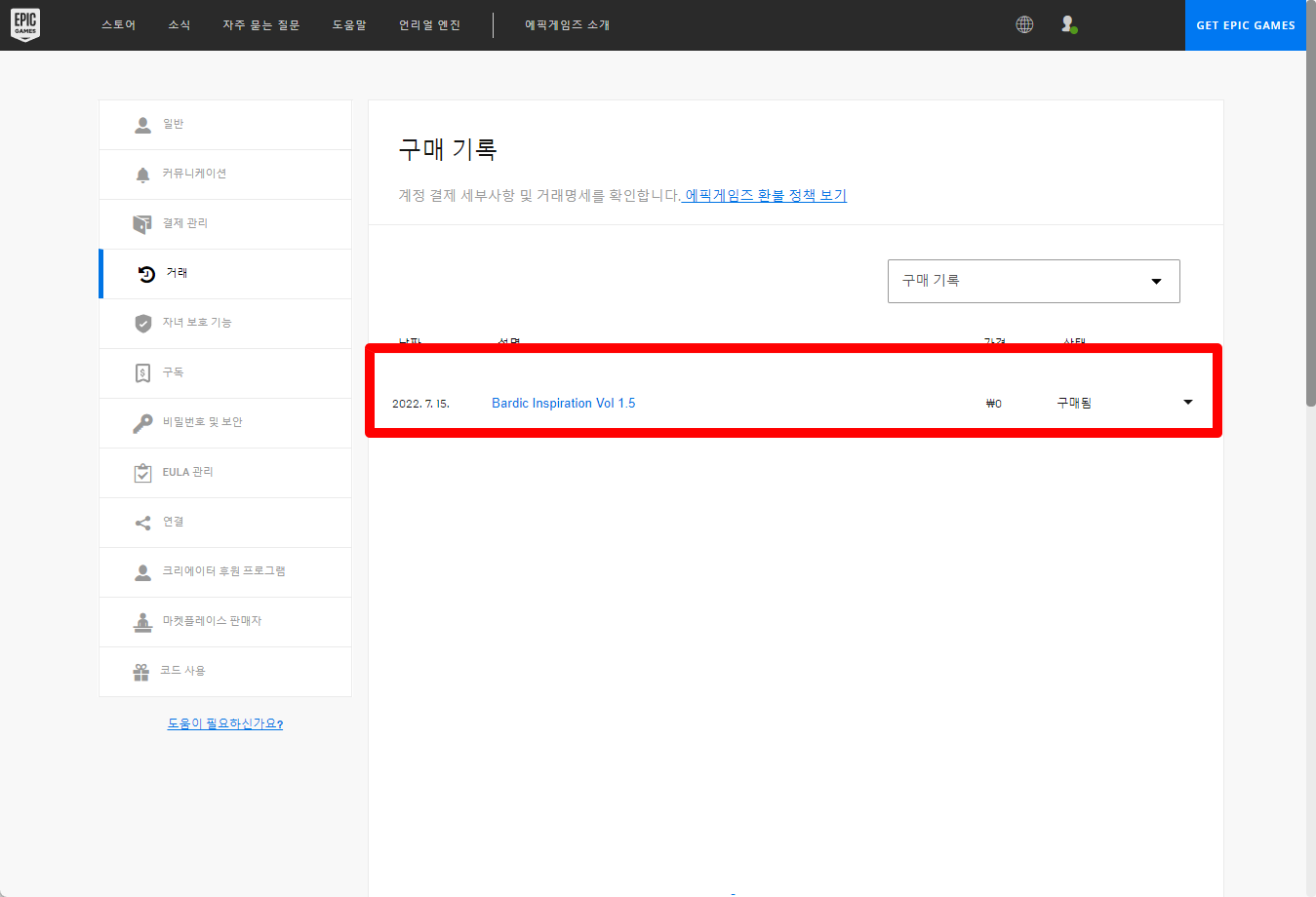Click the person icon for 크리에이터 후원 프로그램

click(142, 572)
